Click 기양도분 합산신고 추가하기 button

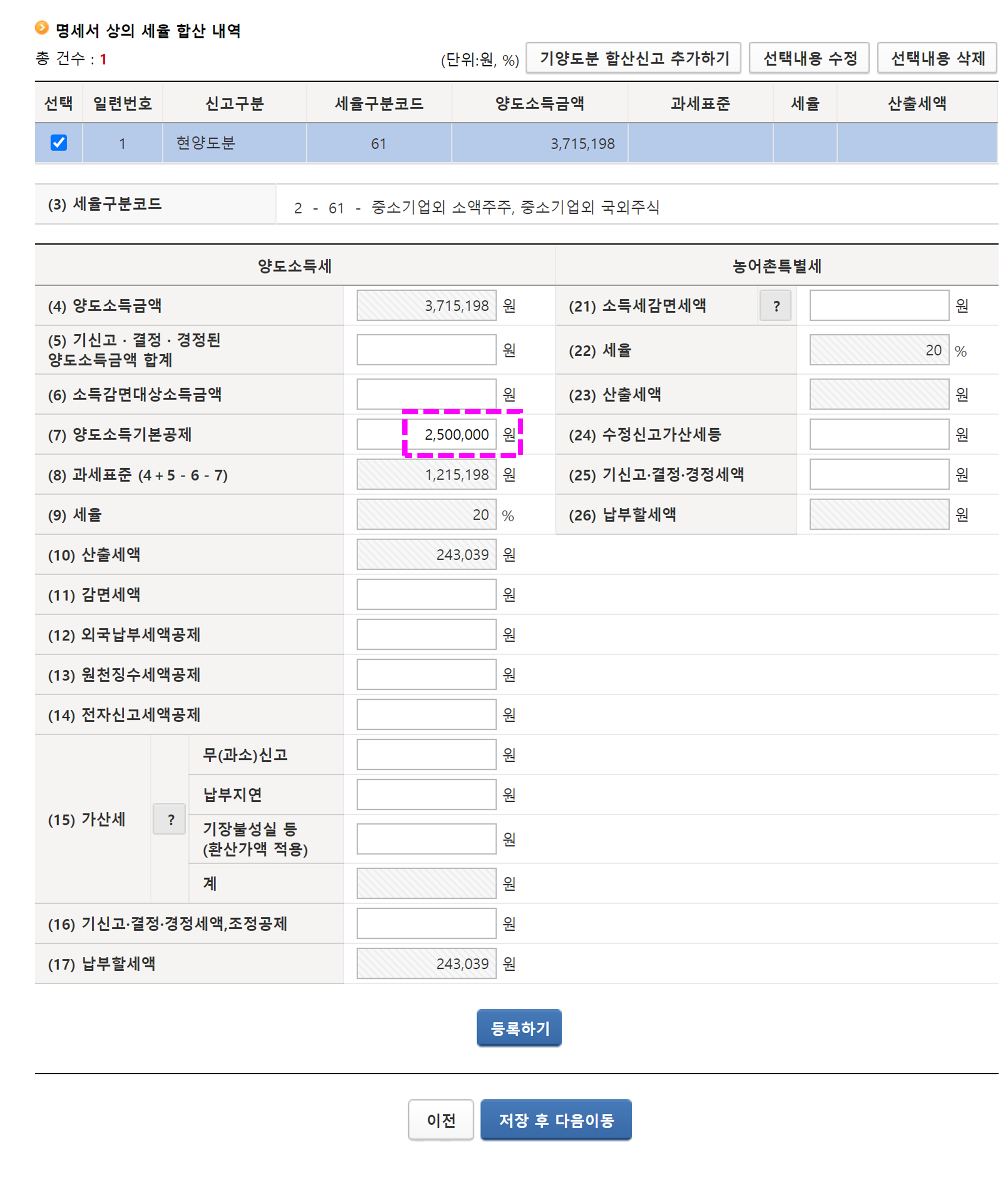click(x=633, y=58)
